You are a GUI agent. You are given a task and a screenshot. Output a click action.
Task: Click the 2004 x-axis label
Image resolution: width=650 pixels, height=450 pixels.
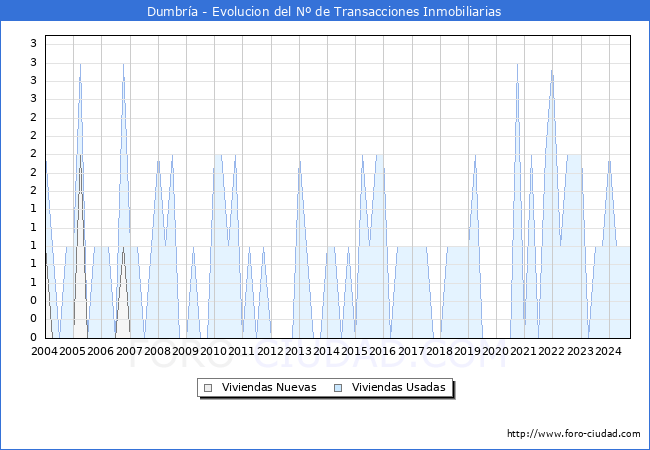pos(44,351)
